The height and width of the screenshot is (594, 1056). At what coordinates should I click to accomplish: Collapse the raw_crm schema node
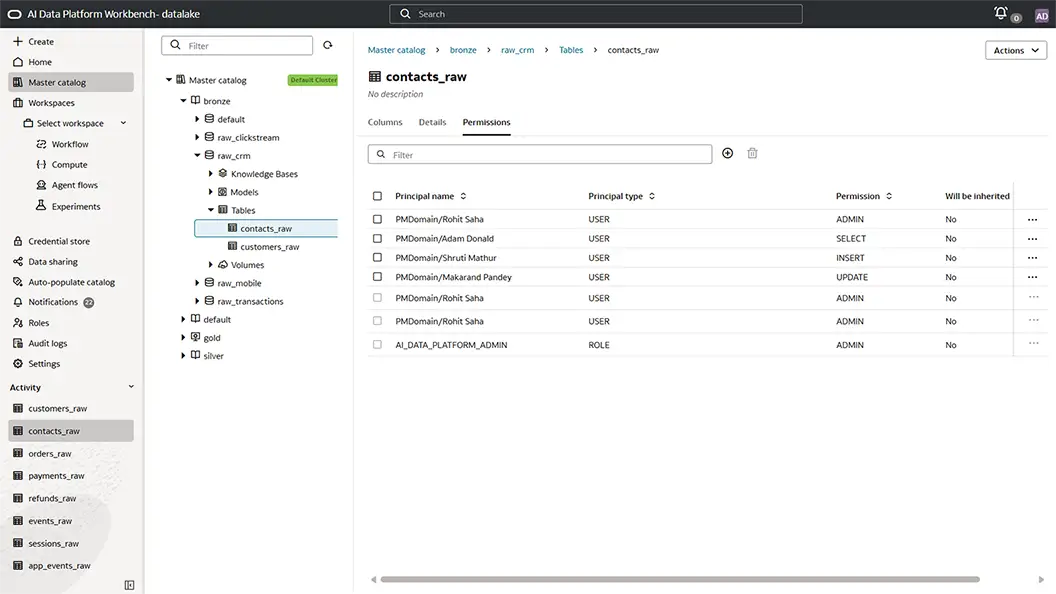pos(197,155)
